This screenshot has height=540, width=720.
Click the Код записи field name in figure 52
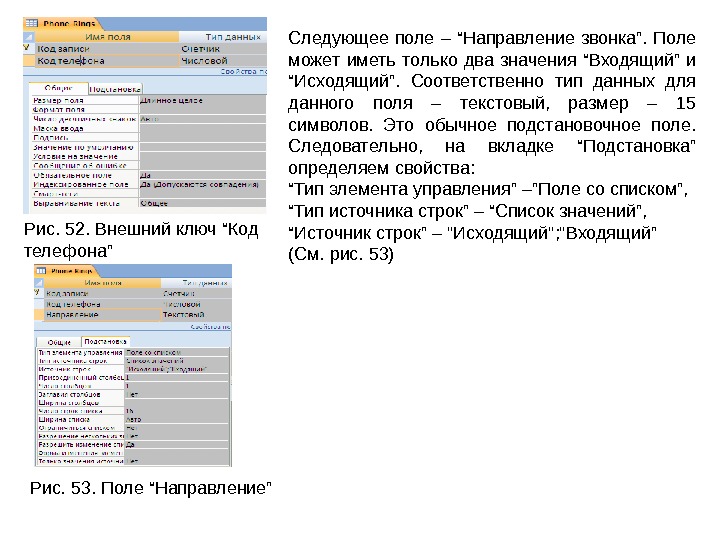(107, 49)
